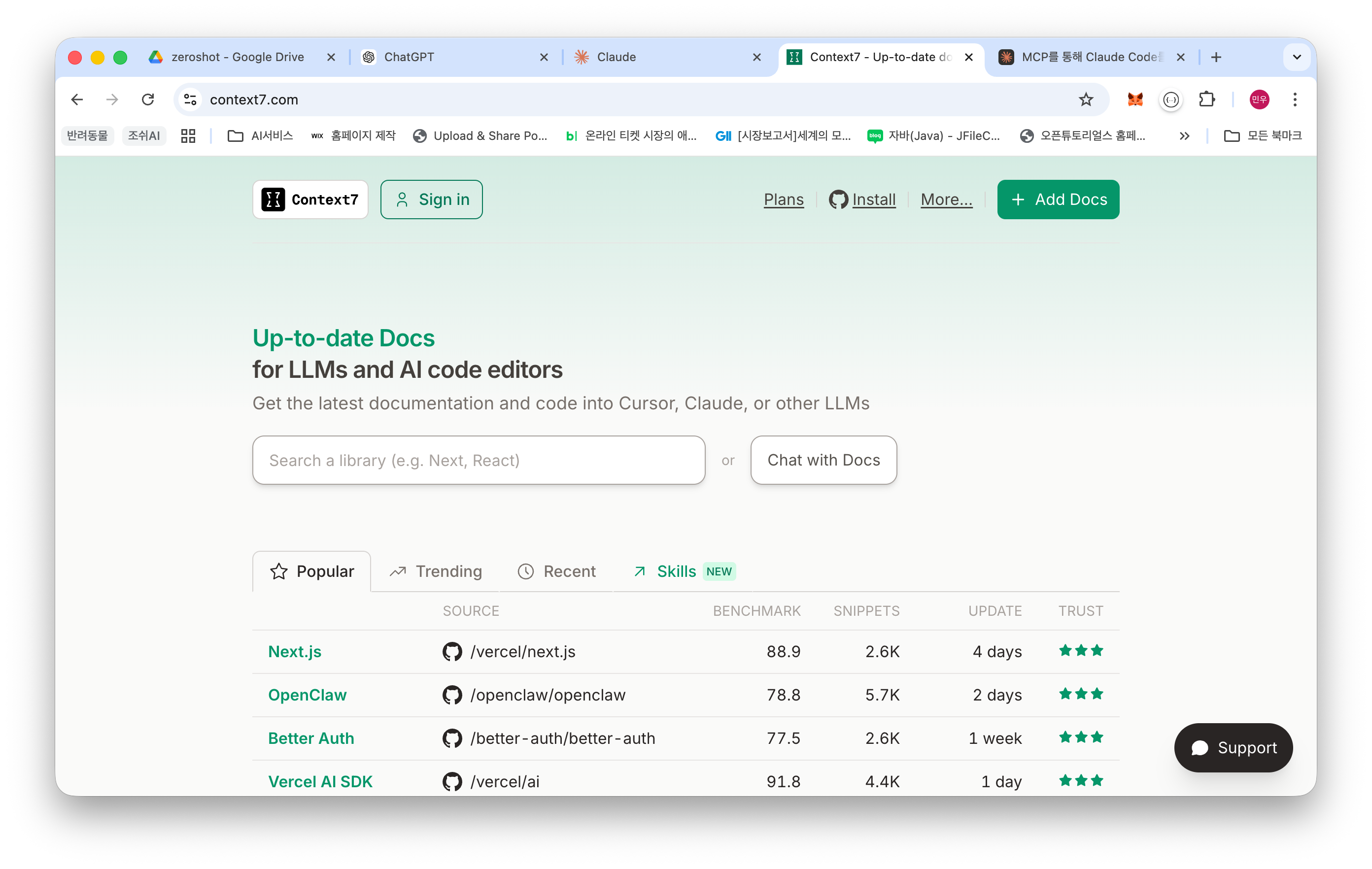Open the GitHub icon next to /openclaw/openclaw

click(452, 695)
